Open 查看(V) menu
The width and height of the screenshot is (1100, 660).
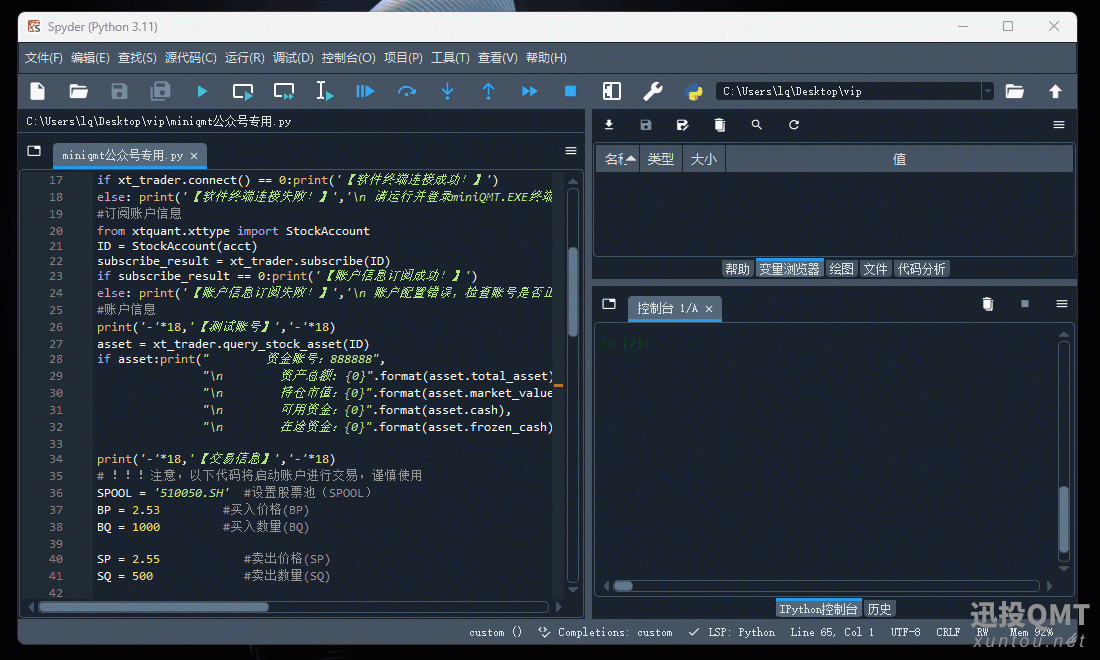tap(497, 58)
